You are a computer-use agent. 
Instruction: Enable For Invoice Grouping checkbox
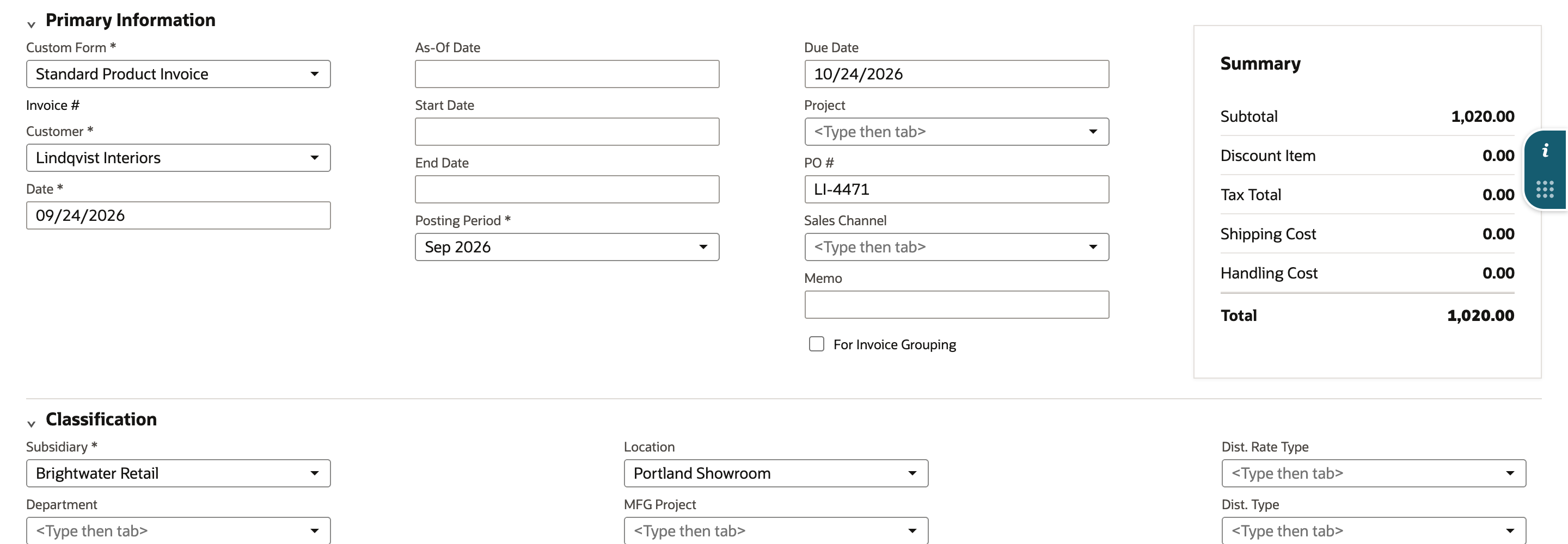pyautogui.click(x=816, y=344)
